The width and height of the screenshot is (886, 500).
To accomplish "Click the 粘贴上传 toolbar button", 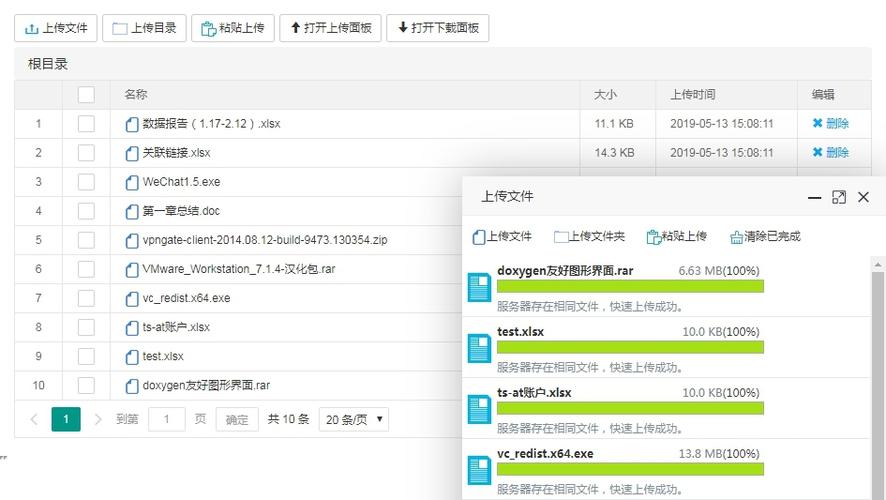I will click(x=233, y=28).
